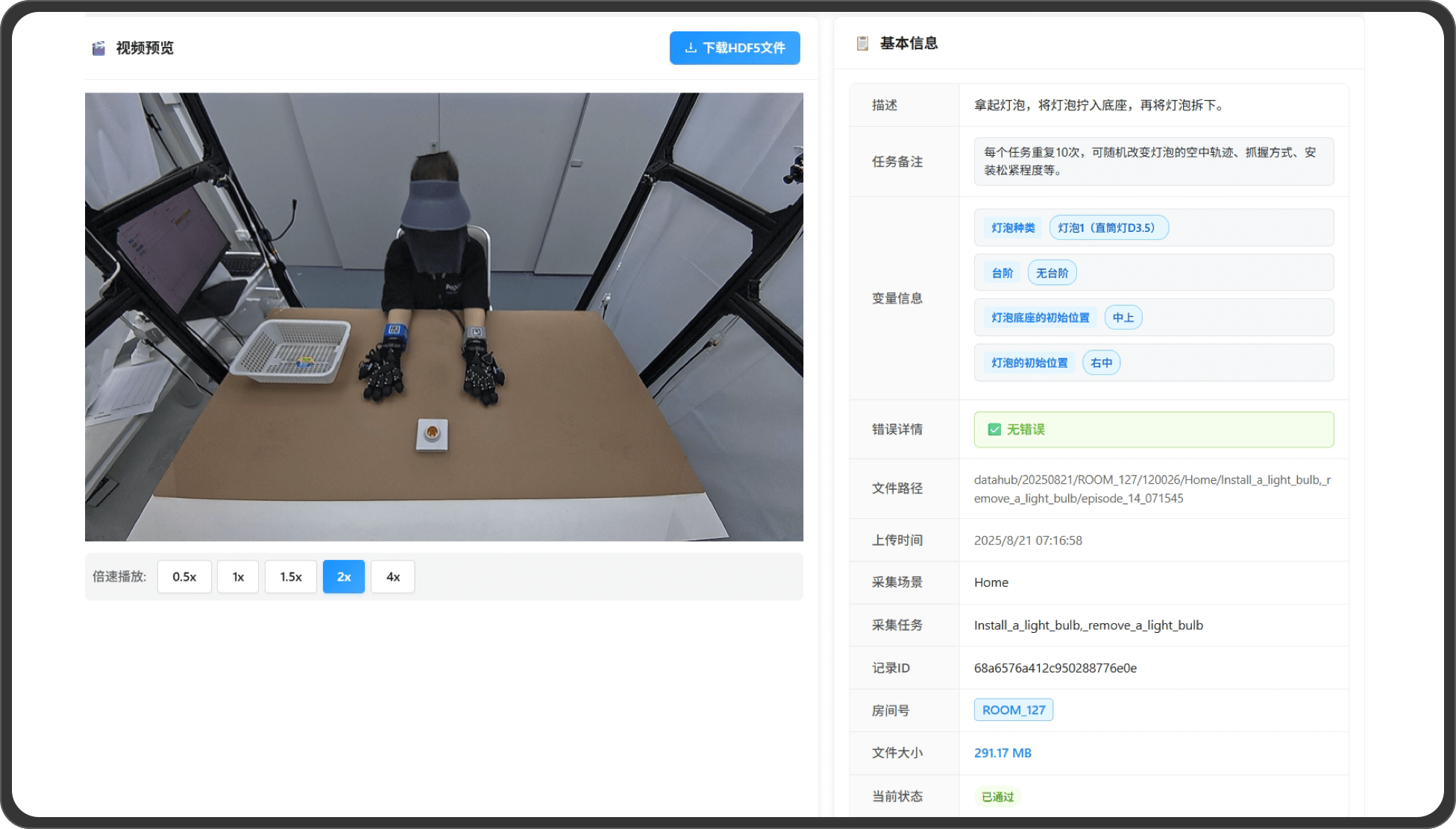Click the 无台阶 tag

click(x=1052, y=273)
